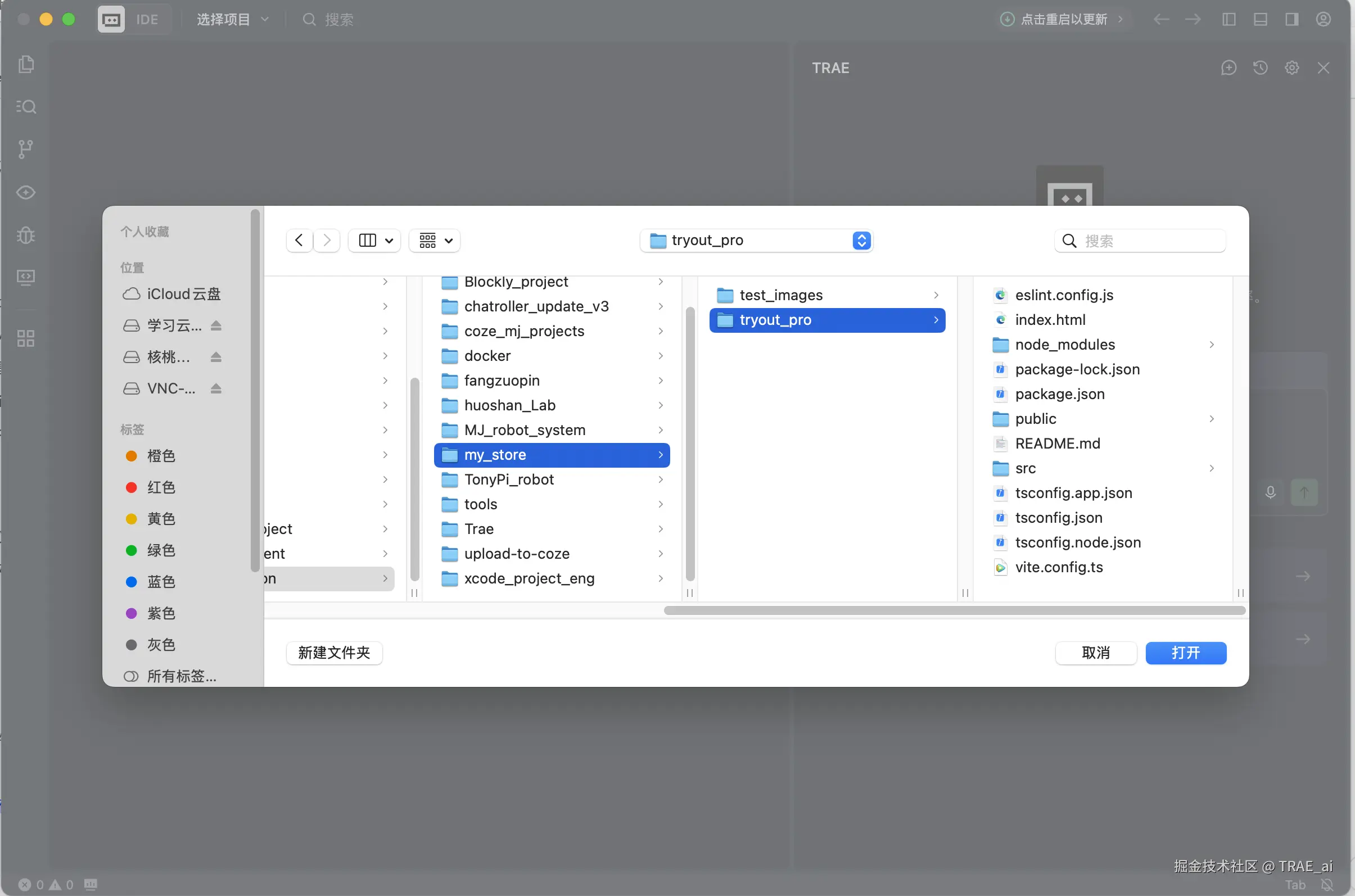Open the grouping options dropdown
Viewport: 1355px width, 896px height.
(x=435, y=241)
